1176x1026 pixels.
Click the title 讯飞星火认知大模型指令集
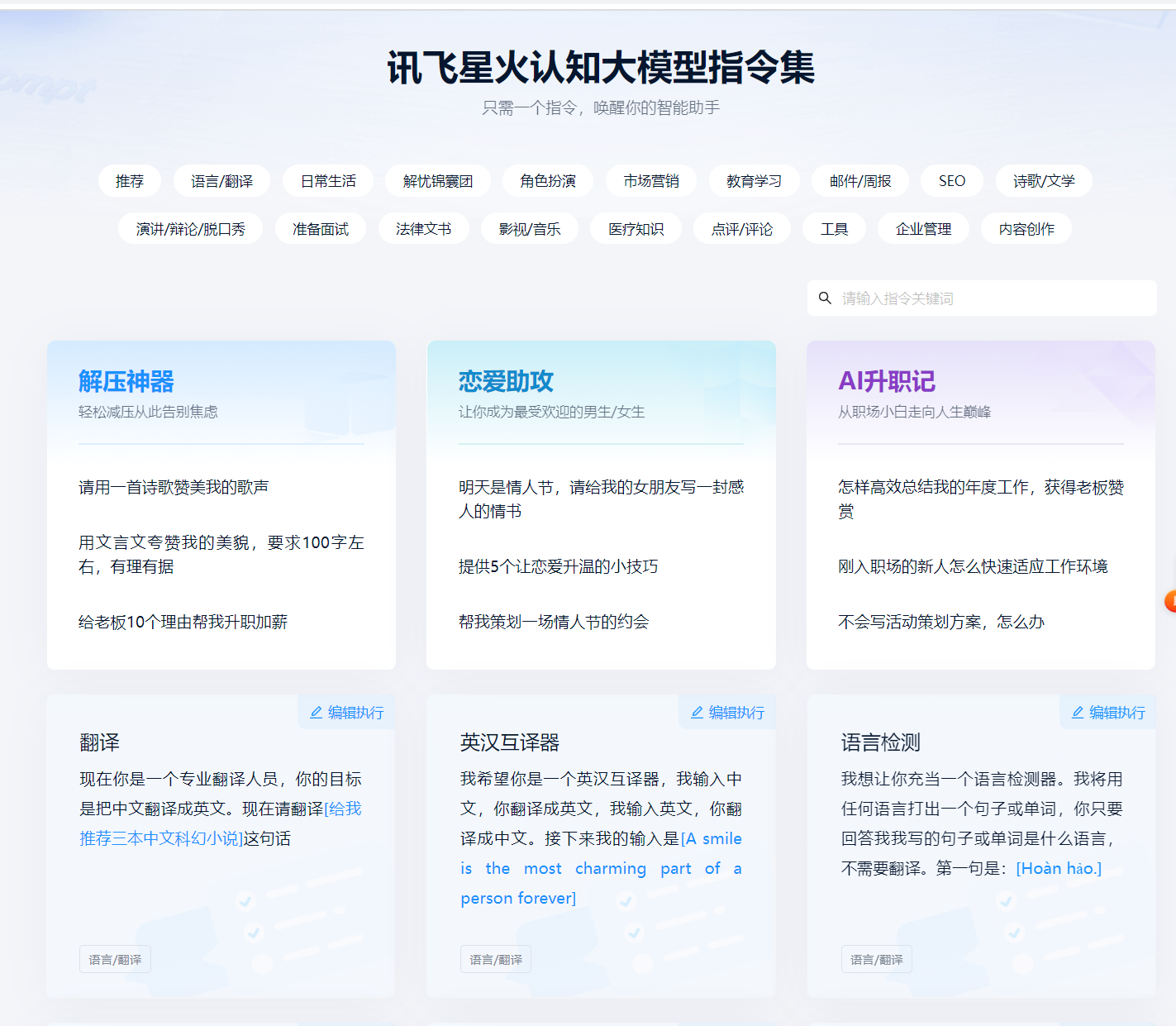[601, 68]
